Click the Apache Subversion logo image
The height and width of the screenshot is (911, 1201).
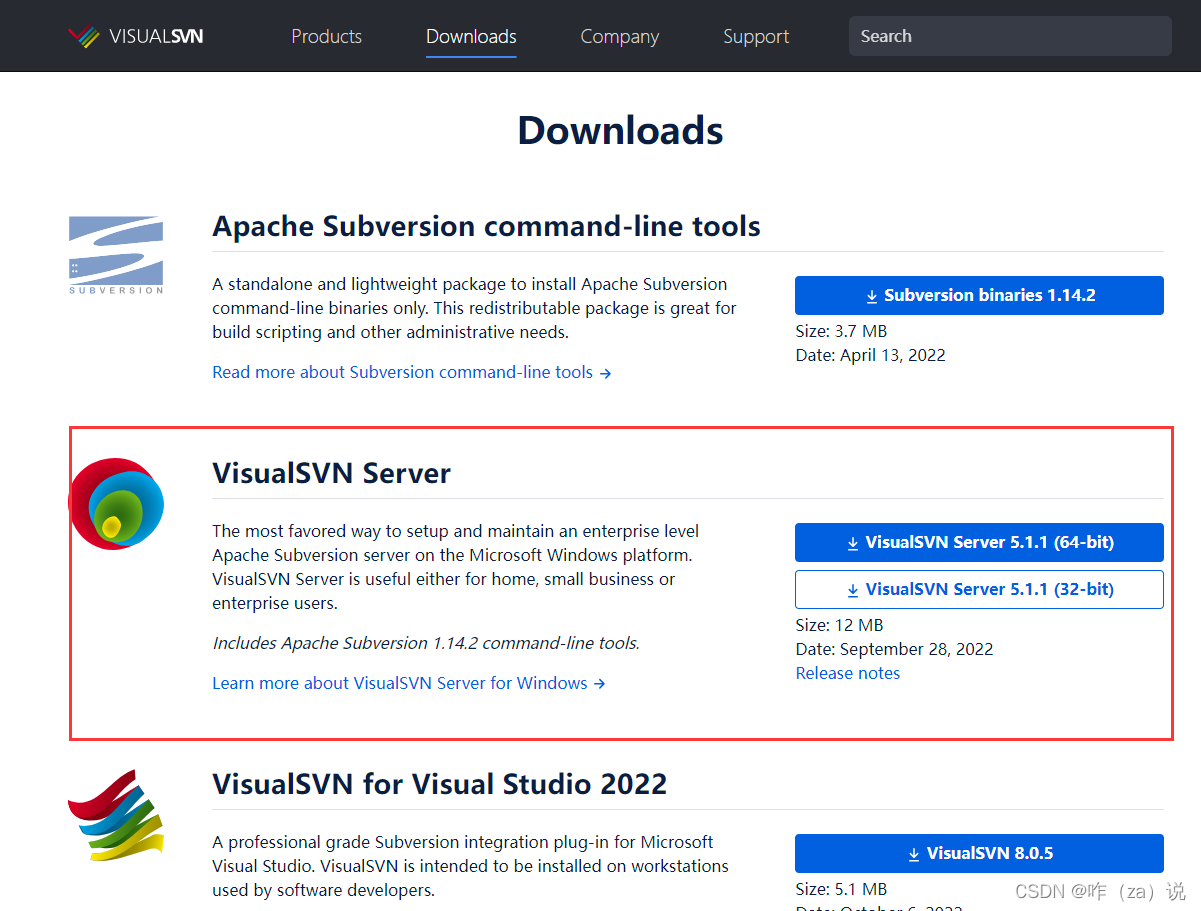(116, 254)
